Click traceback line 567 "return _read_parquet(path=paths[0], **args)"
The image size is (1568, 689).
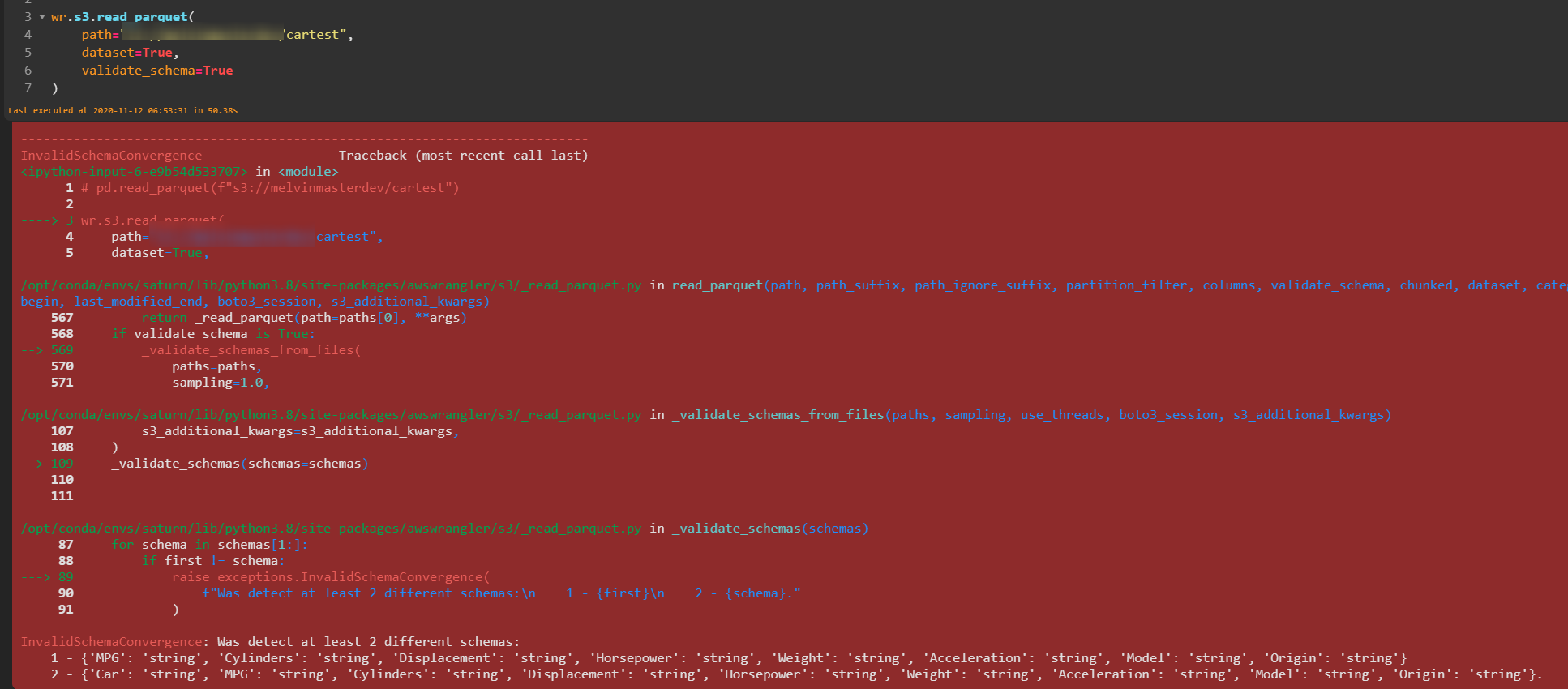coord(304,318)
